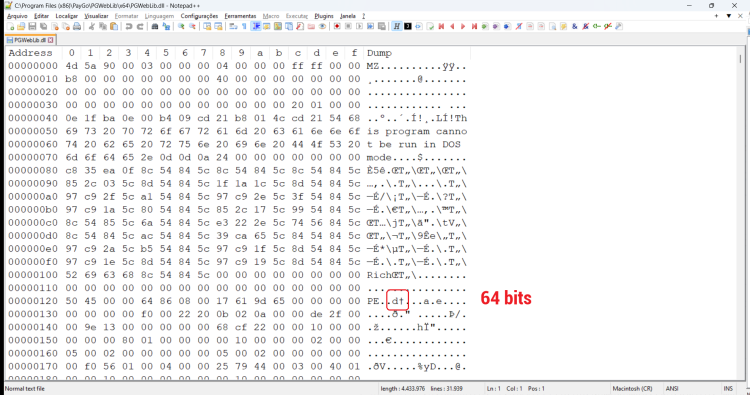This screenshot has height=395, width=750.
Task: Undo the last action via toolbar arrow
Action: click(129, 26)
